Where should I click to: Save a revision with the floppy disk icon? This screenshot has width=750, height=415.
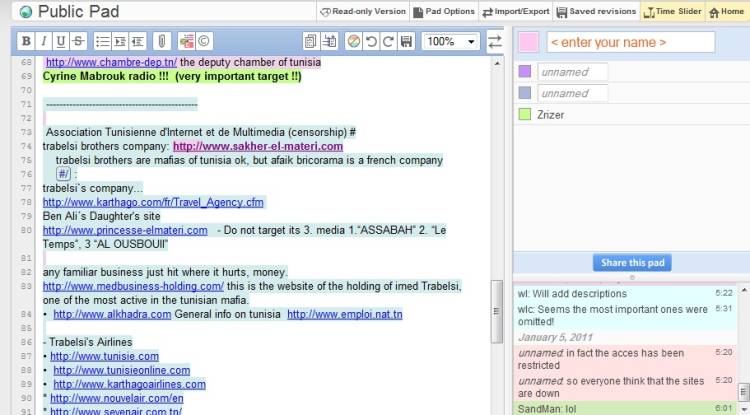[406, 42]
